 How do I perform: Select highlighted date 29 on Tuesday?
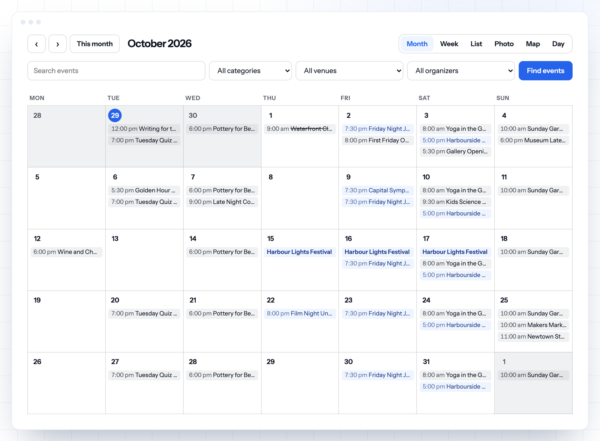[115, 115]
